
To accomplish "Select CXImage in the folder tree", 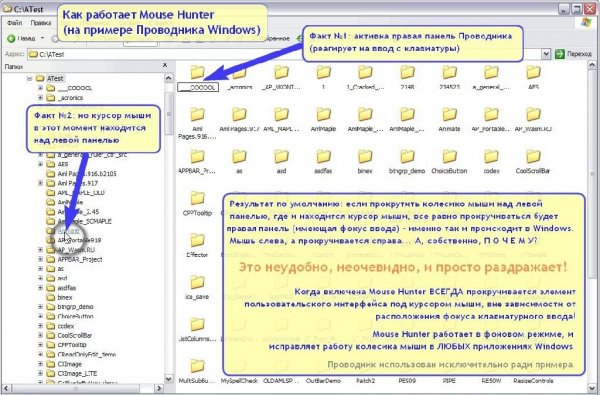I will click(x=70, y=364).
